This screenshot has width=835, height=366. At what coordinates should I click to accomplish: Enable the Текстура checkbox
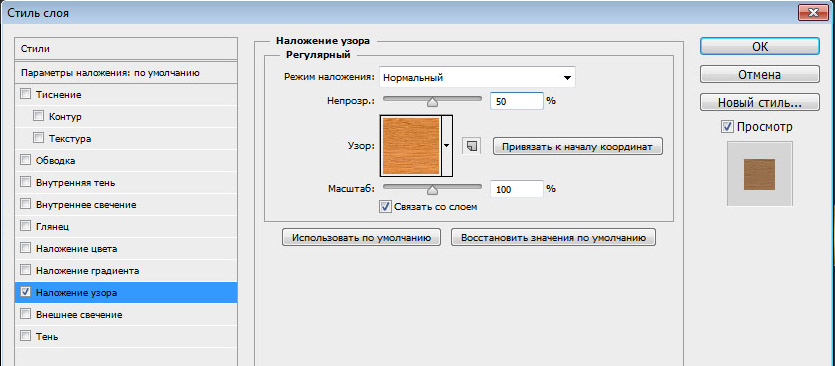[38, 138]
